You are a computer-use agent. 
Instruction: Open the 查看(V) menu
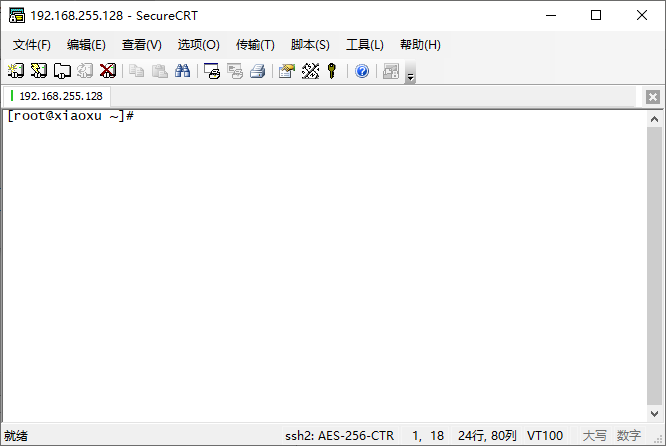pos(141,45)
